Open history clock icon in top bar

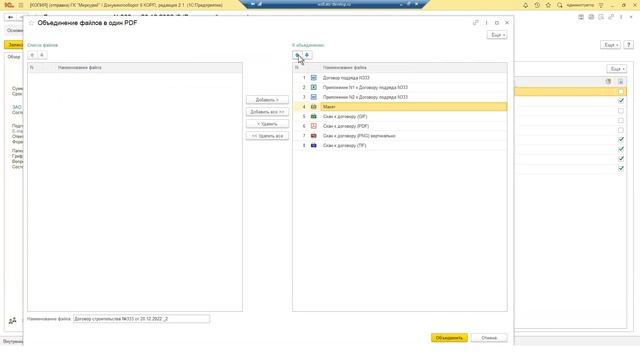(x=537, y=5)
